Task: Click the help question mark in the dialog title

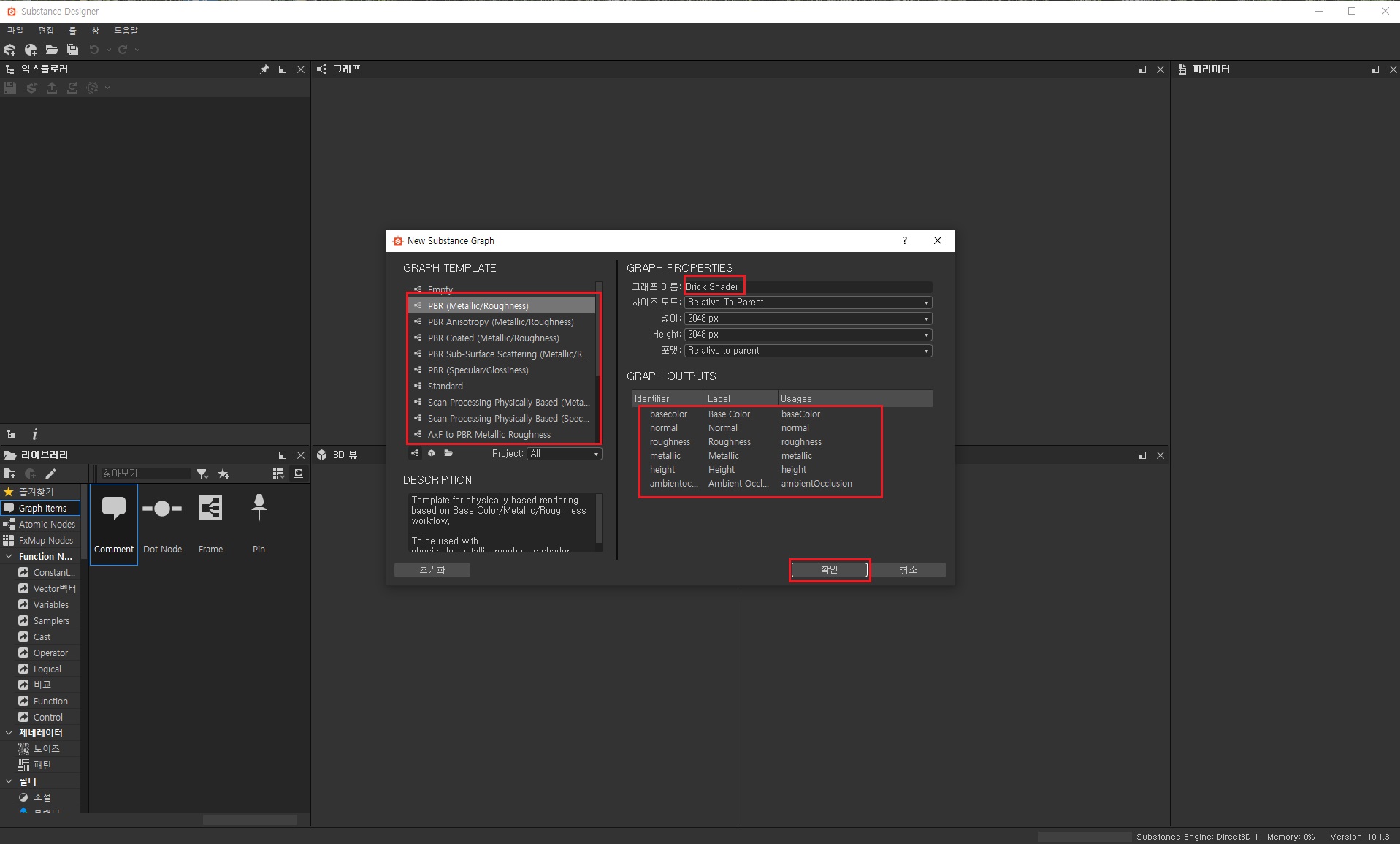Action: 905,240
